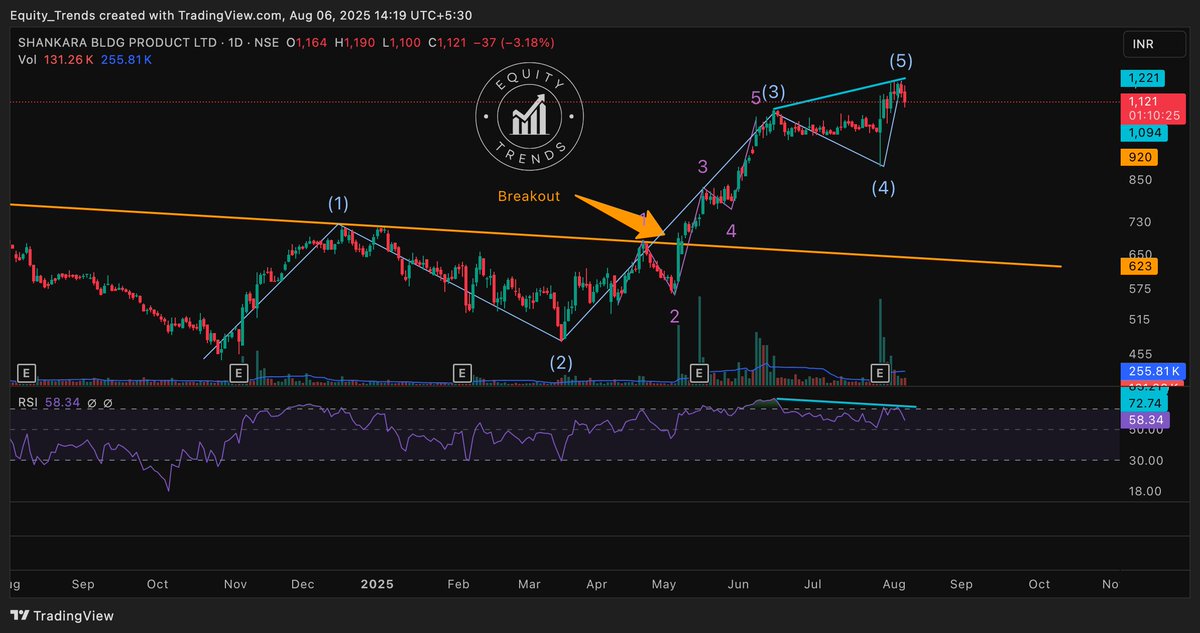Click the cyan 72.74 RSI axis tag
Screen dimensions: 1200x633
[x=1143, y=402]
